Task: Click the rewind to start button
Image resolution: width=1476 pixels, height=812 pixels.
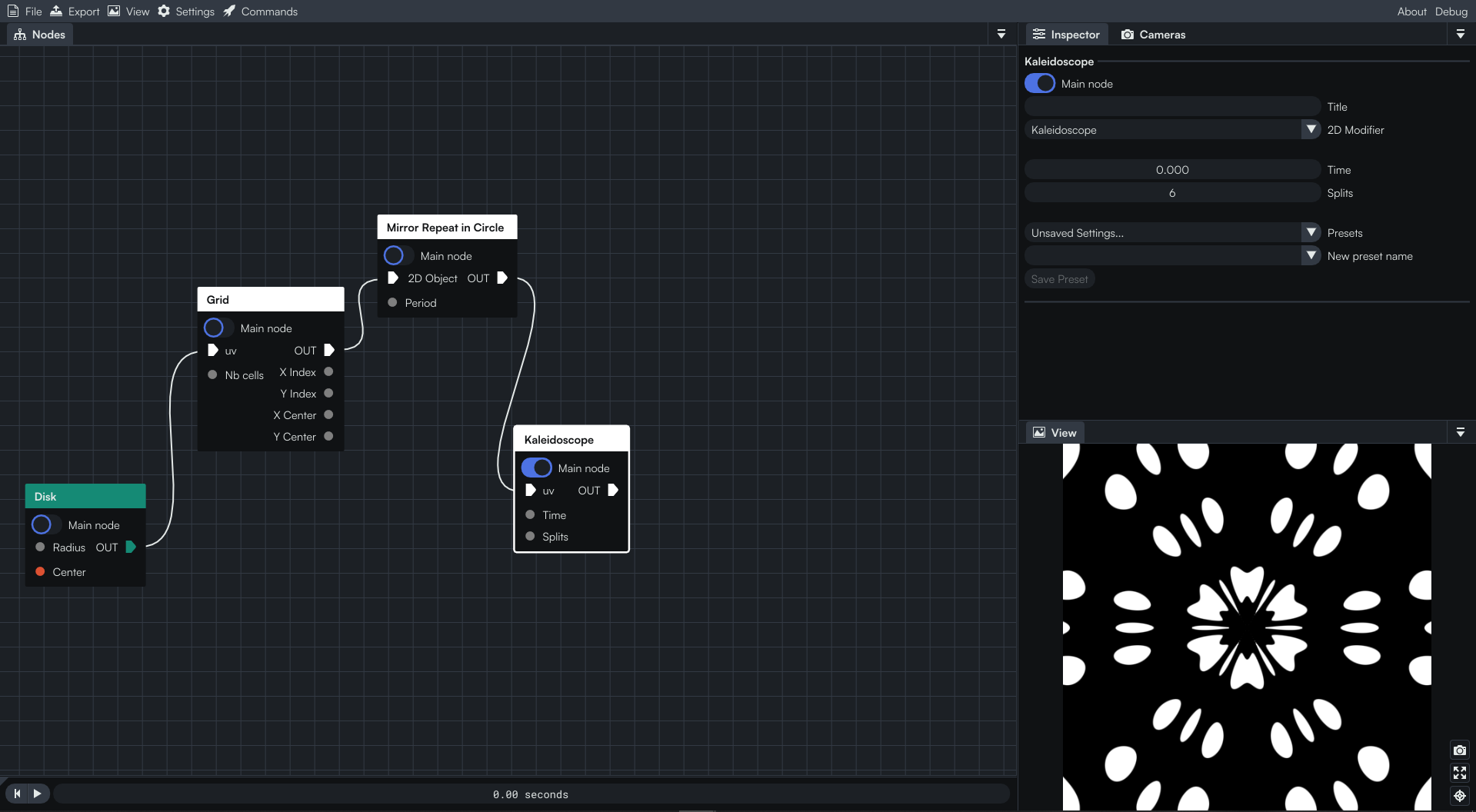Action: click(x=17, y=794)
